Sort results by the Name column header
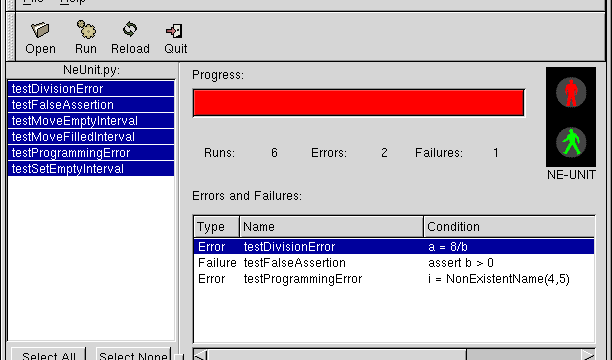The width and height of the screenshot is (612, 360). (x=331, y=226)
